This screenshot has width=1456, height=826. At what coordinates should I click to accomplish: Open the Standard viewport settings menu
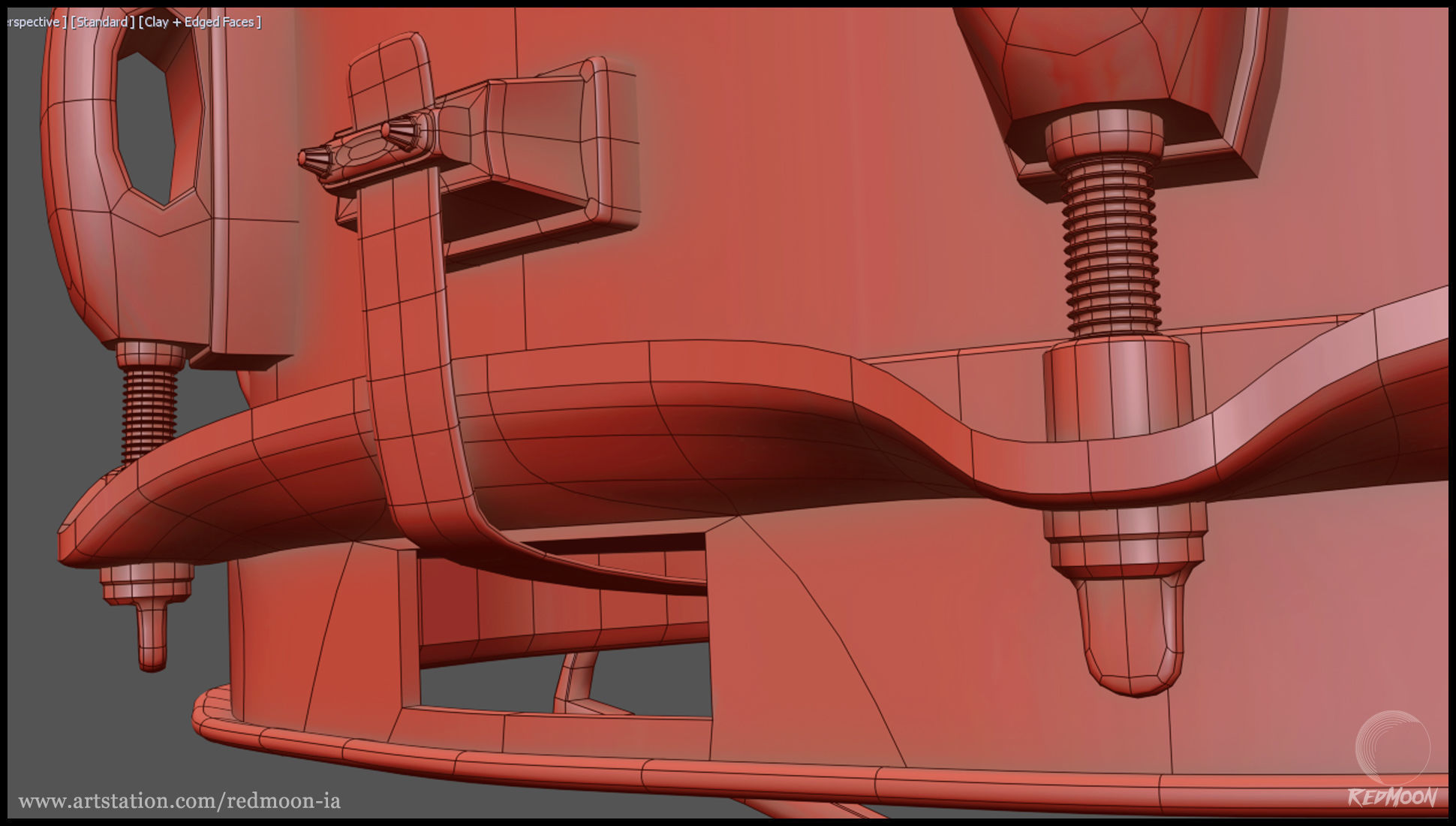(102, 23)
